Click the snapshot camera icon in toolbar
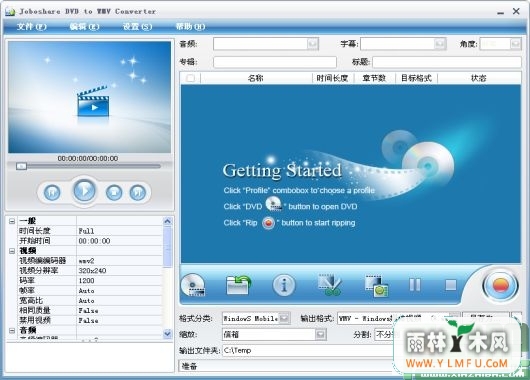The image size is (530, 380). pos(377,286)
